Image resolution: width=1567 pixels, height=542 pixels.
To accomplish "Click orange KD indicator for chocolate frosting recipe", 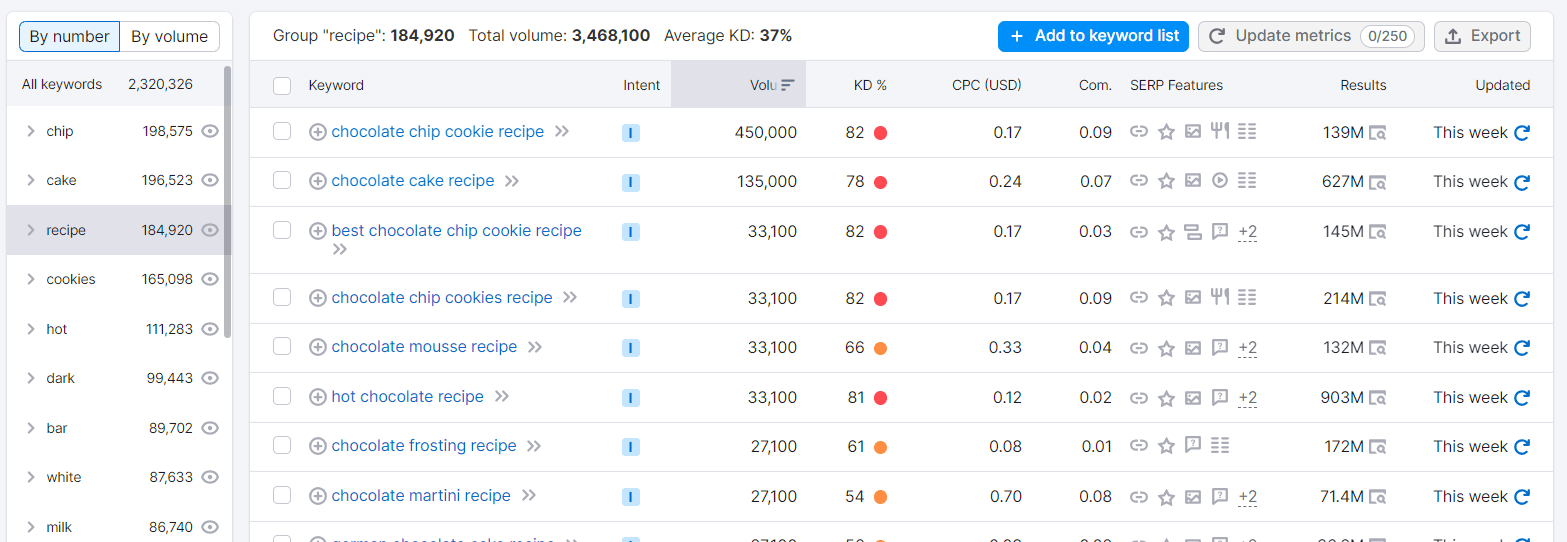I will [x=881, y=448].
